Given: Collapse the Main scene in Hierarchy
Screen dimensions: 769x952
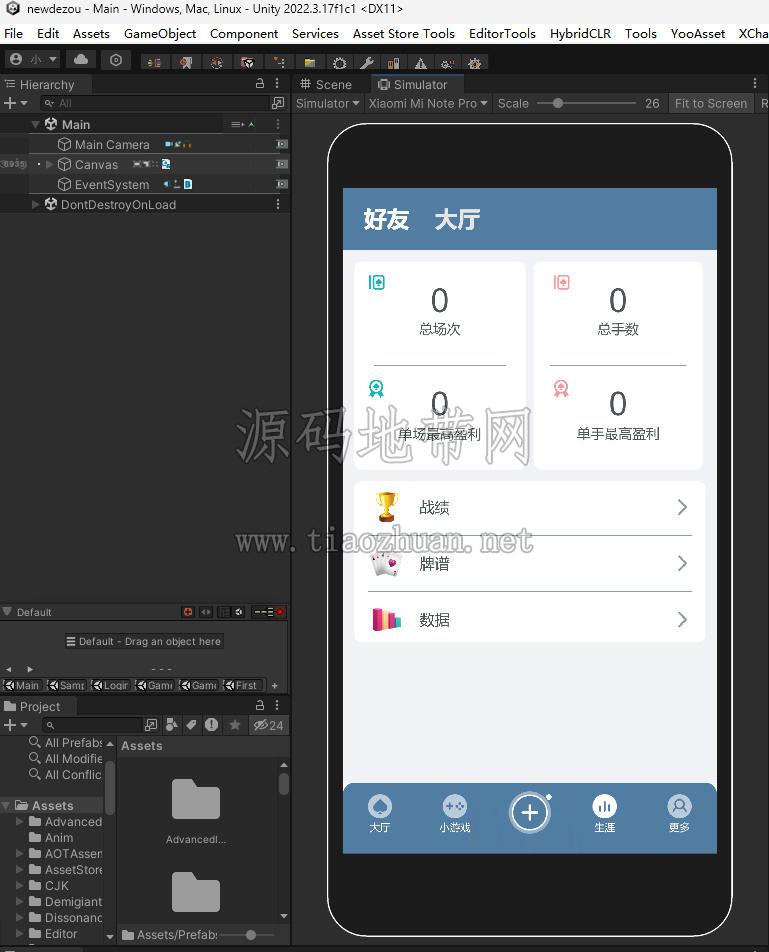Looking at the screenshot, I should point(35,124).
